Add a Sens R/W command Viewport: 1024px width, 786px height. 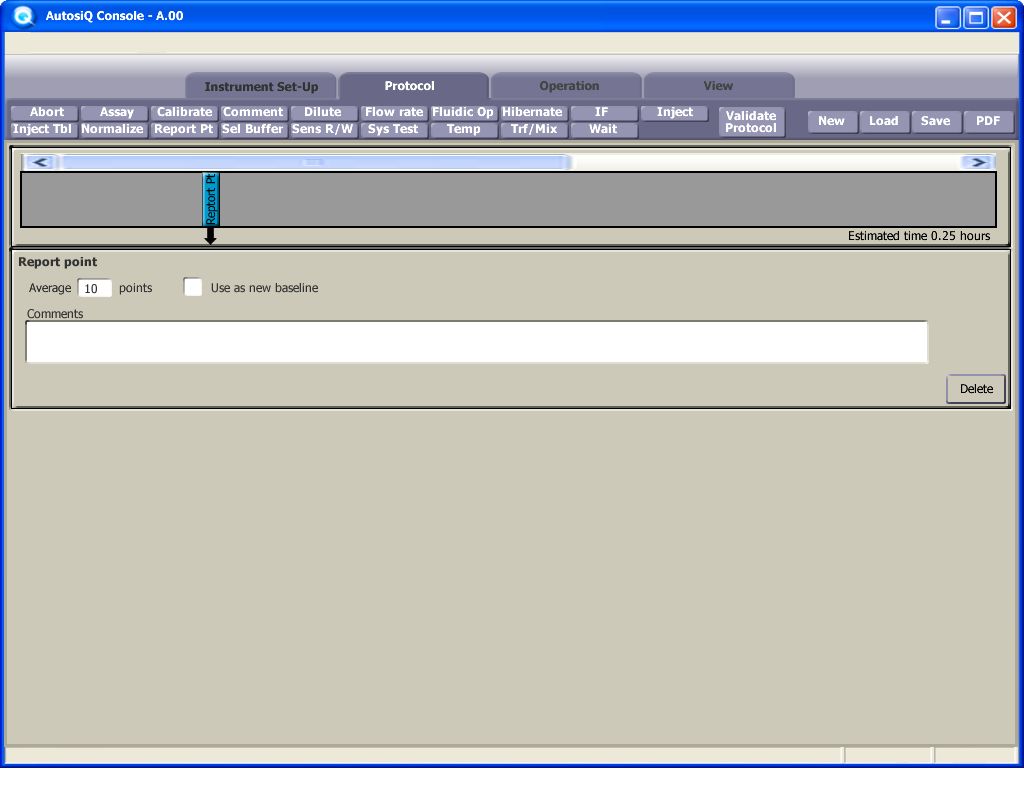(324, 129)
